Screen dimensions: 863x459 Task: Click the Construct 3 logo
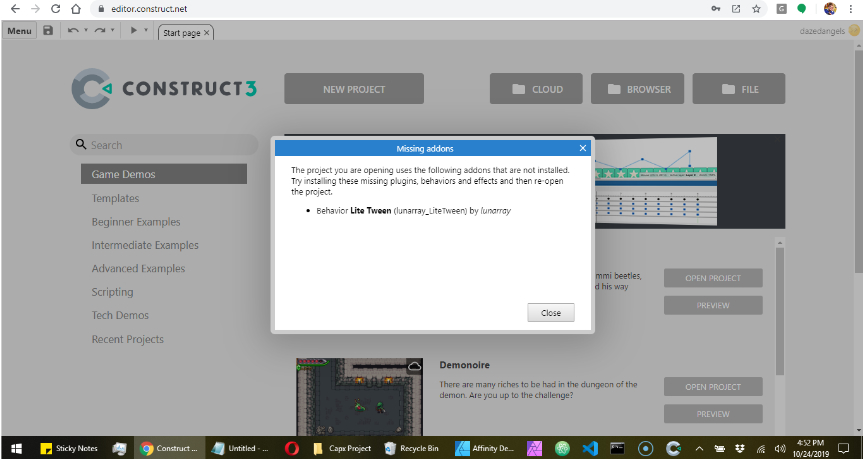pos(164,89)
